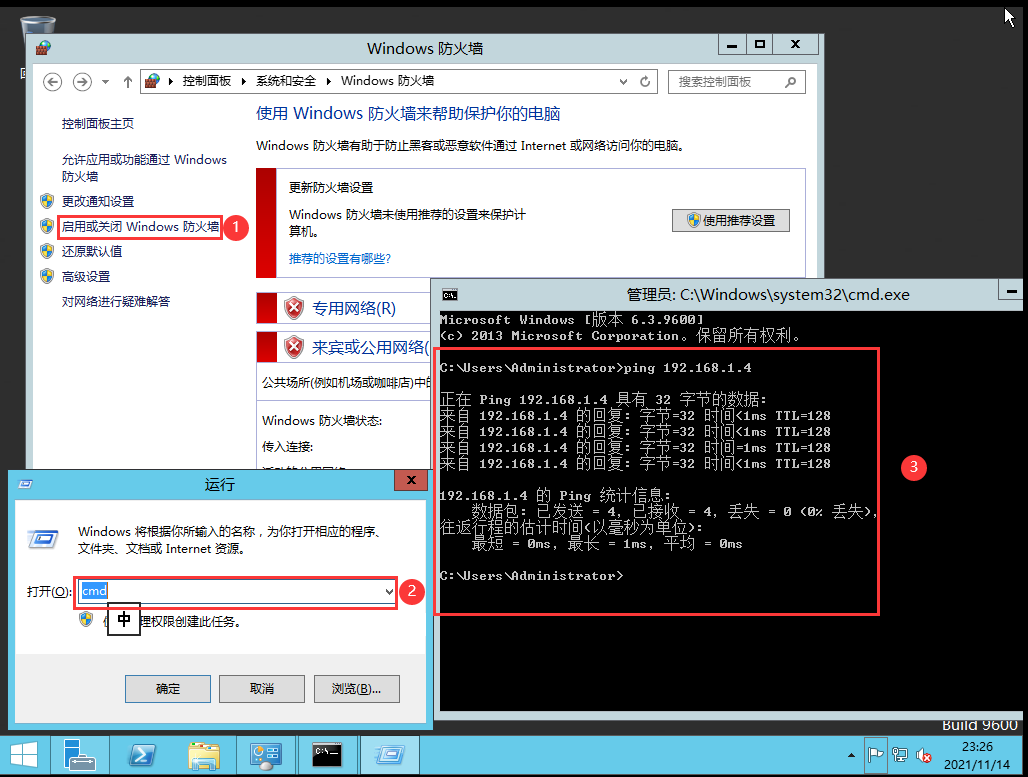This screenshot has height=777, width=1028.
Task: Open Control Panel taskbar icon
Action: pyautogui.click(x=266, y=755)
